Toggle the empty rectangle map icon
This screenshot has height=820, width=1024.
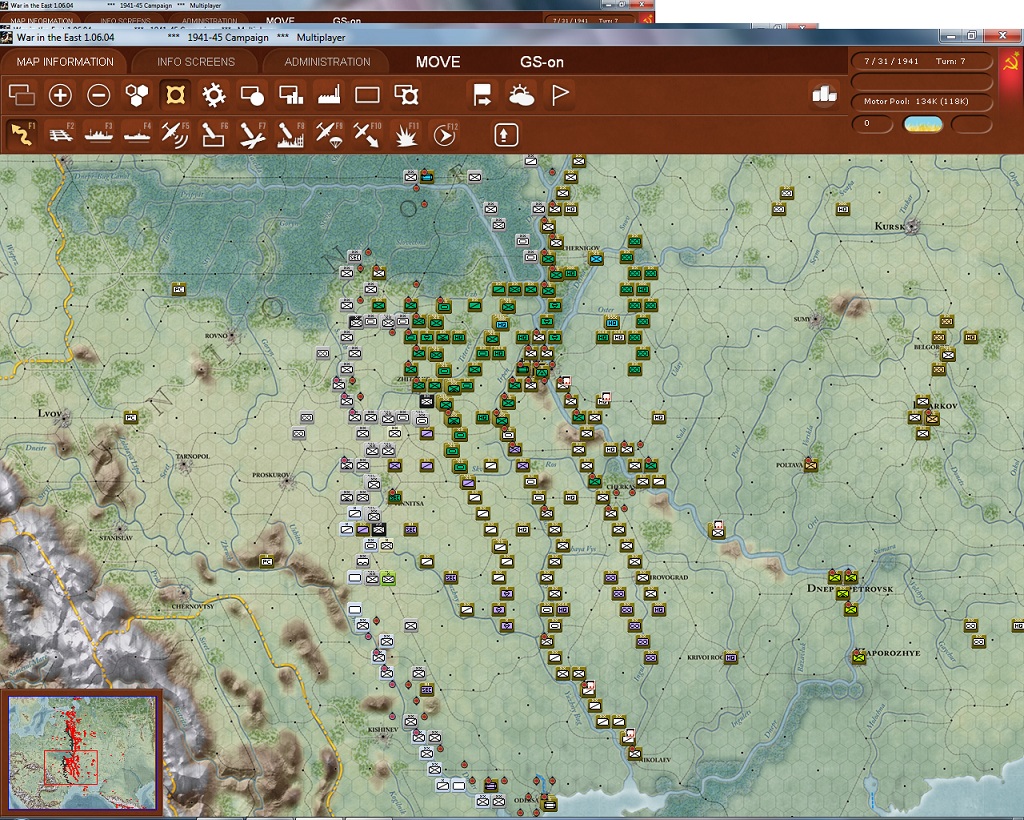pyautogui.click(x=367, y=95)
